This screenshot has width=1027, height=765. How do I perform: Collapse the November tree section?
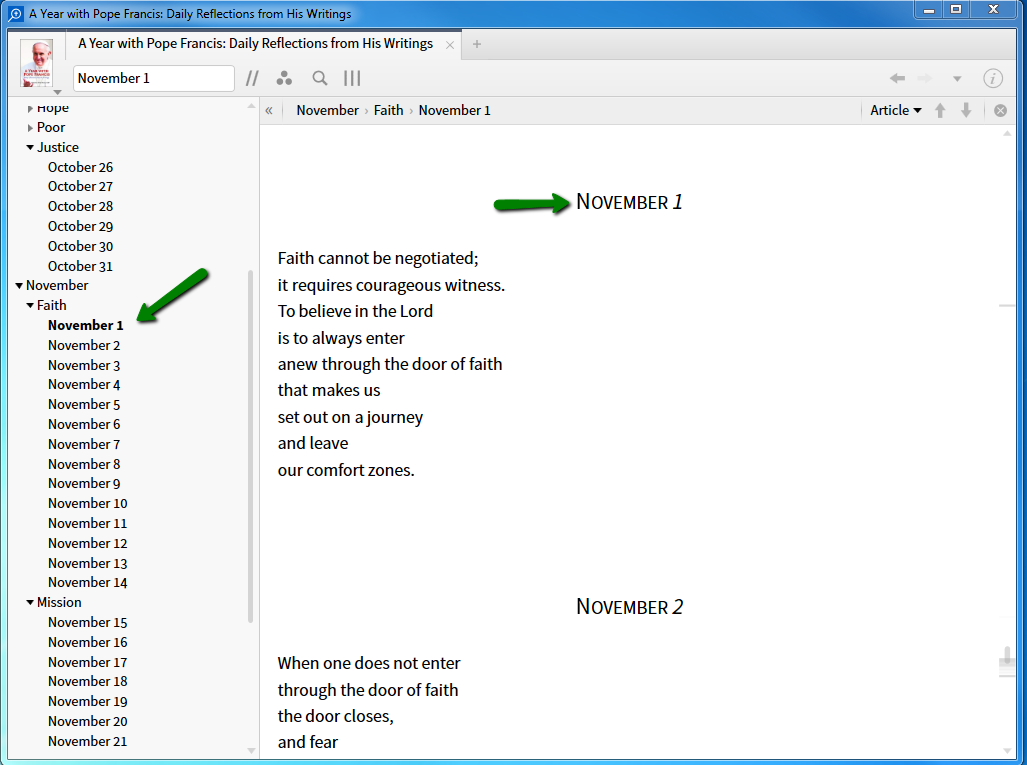tap(19, 286)
